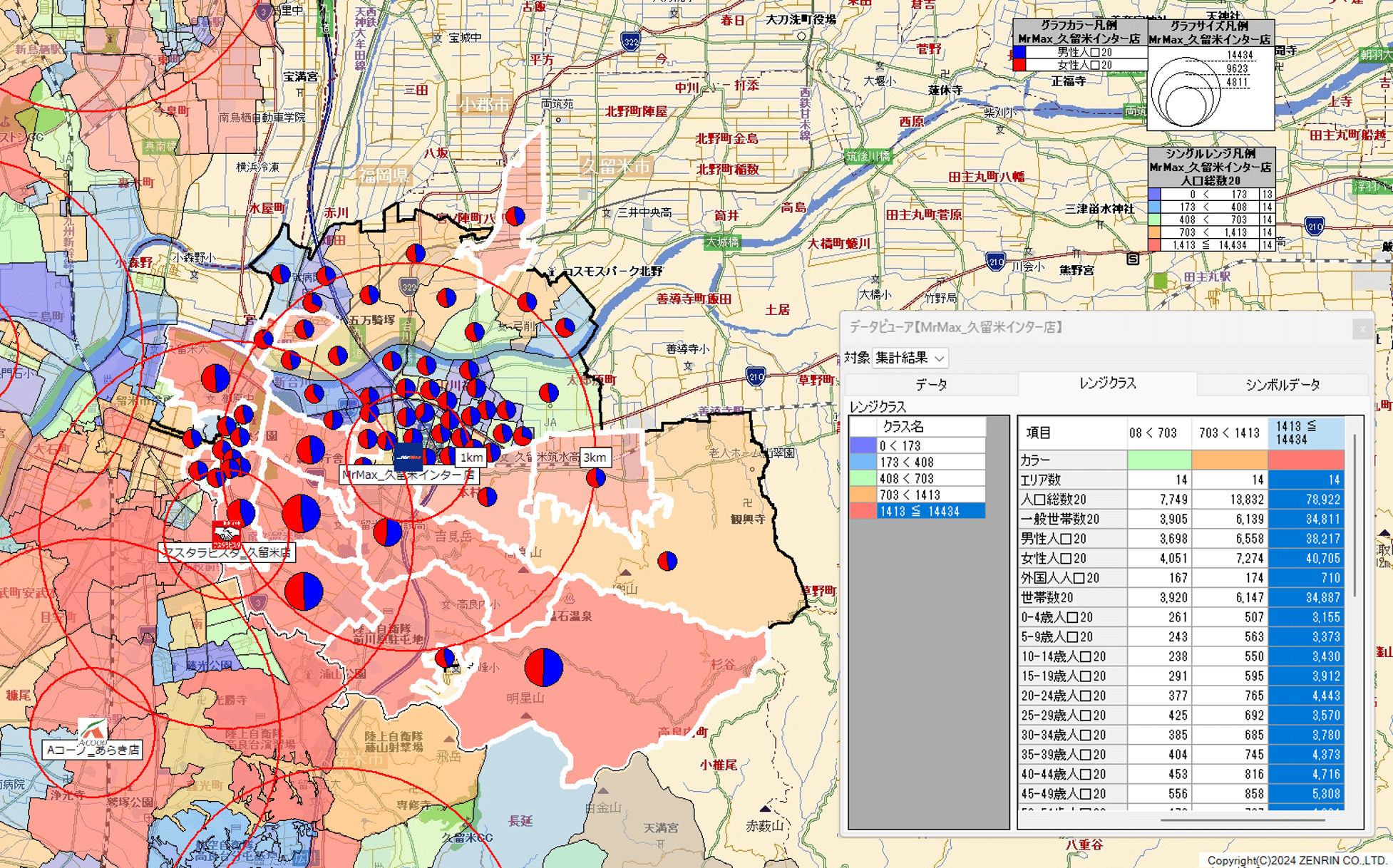This screenshot has width=1393, height=868.
Task: Click the green color cell in カラー row
Action: point(1158,460)
